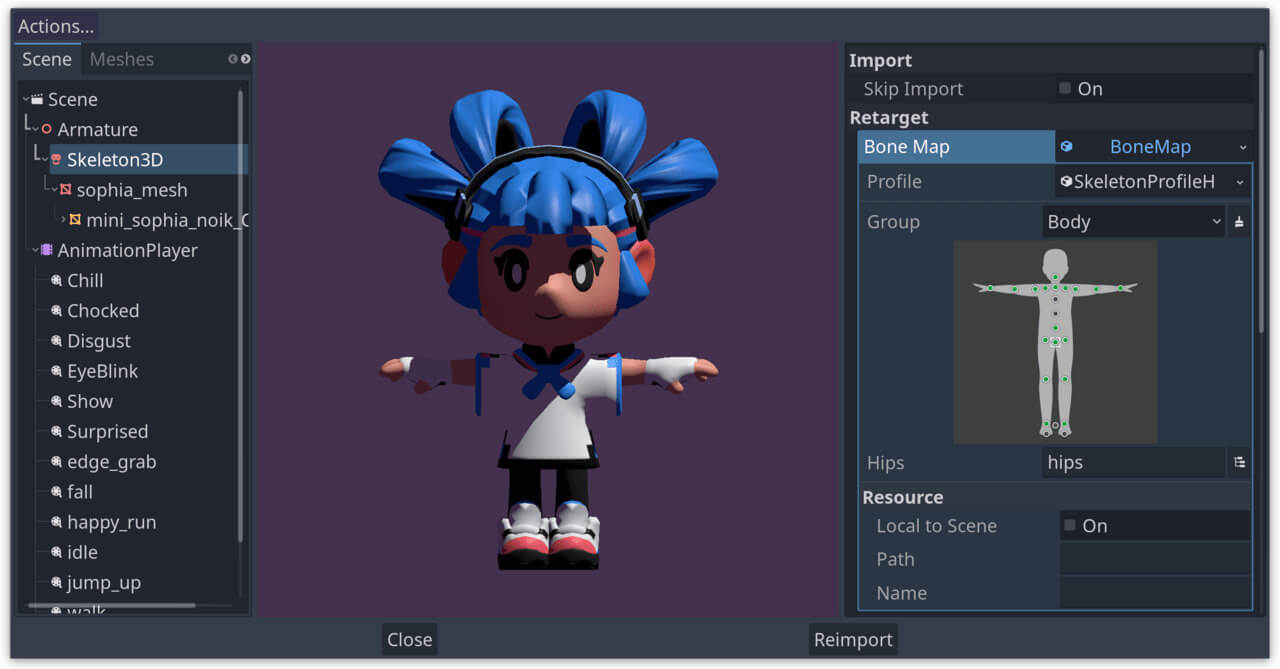Open the bone picker icon next to Hips

click(1240, 462)
